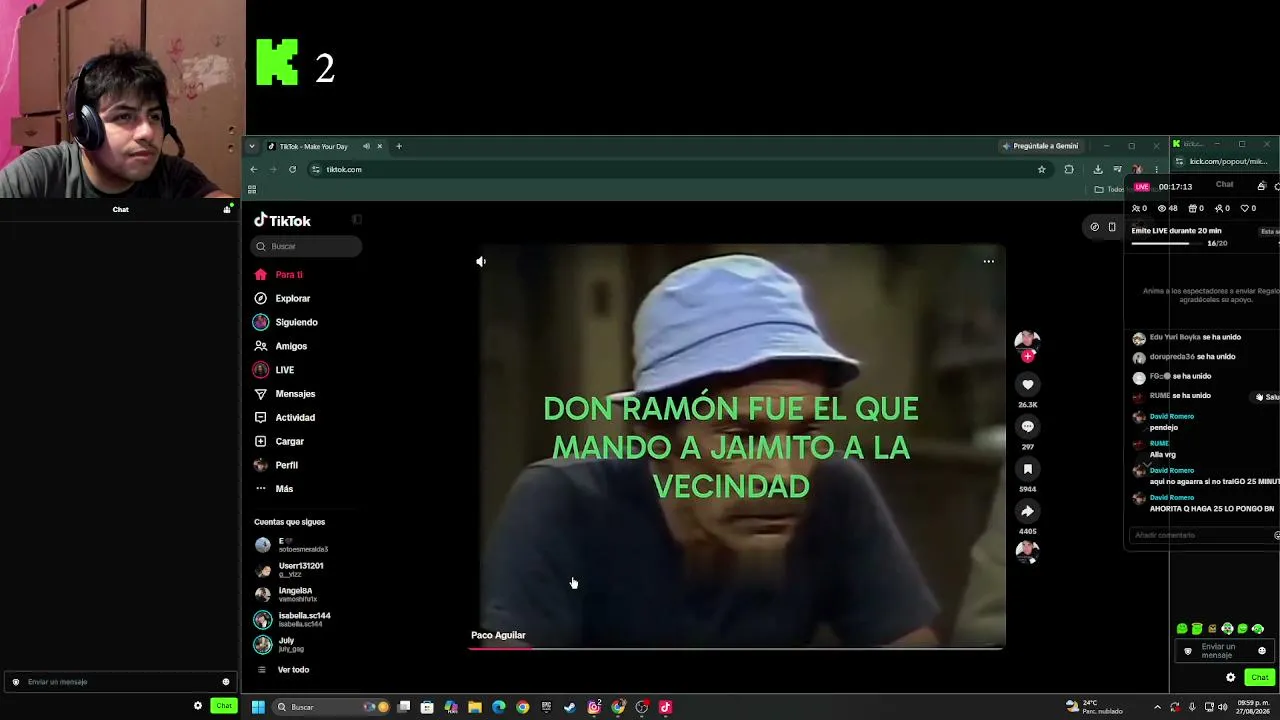Open Windows Start menu

click(258, 707)
